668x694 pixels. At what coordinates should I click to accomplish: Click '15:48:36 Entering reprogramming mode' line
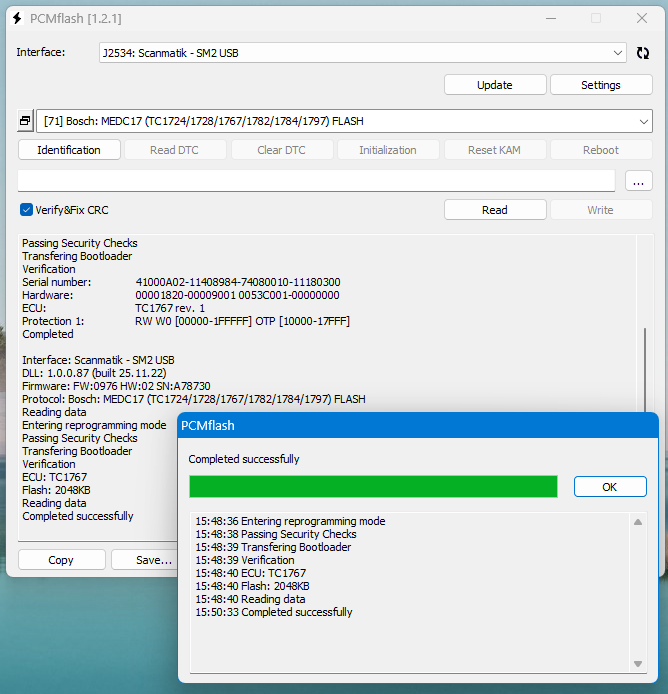(x=290, y=521)
